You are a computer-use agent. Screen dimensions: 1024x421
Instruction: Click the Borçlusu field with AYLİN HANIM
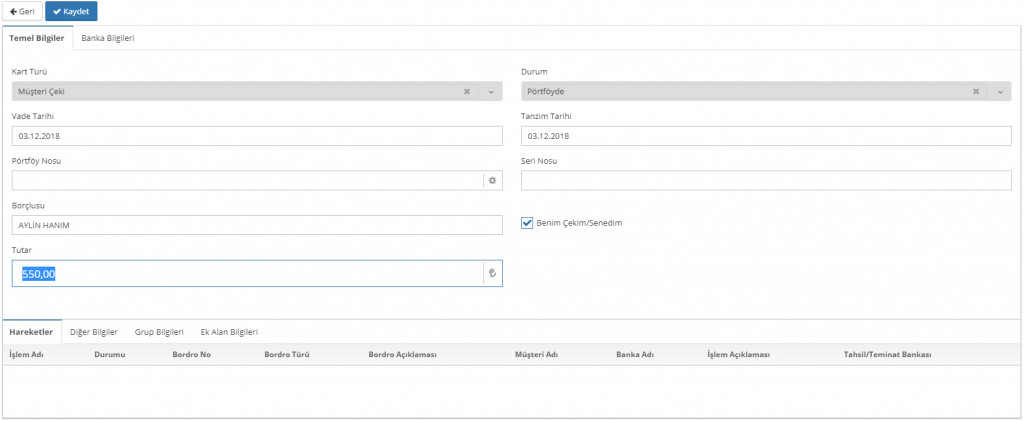(x=256, y=225)
